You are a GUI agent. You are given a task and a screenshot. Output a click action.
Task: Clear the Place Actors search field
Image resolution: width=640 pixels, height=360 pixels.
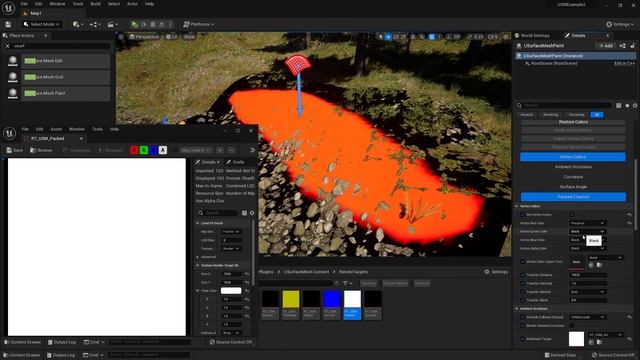click(x=7, y=46)
